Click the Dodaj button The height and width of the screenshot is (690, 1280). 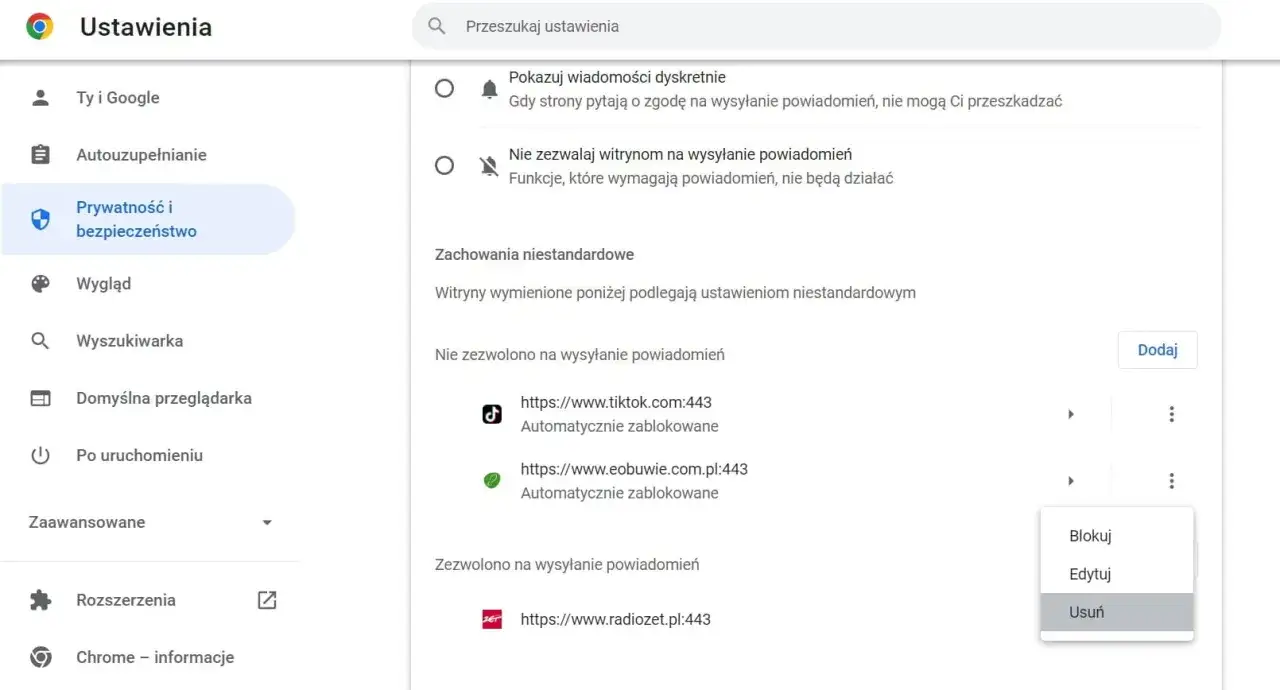point(1157,349)
